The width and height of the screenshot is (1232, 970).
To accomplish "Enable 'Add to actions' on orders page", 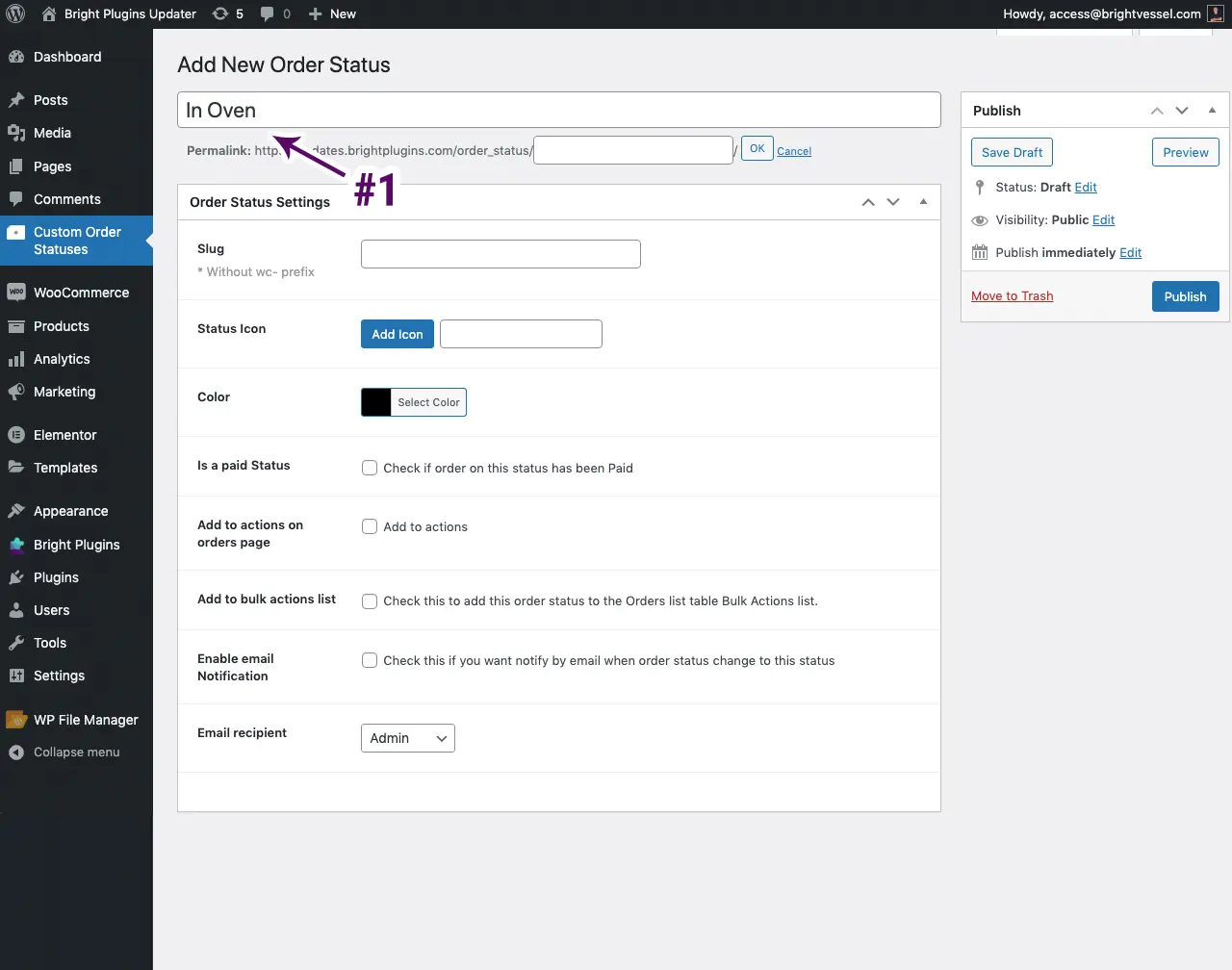I will coord(369,526).
